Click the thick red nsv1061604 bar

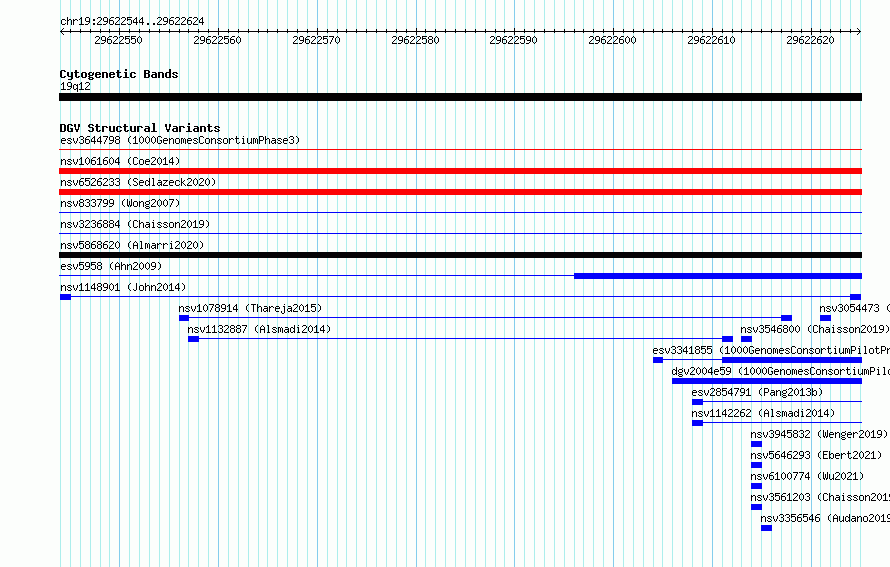coord(460,171)
